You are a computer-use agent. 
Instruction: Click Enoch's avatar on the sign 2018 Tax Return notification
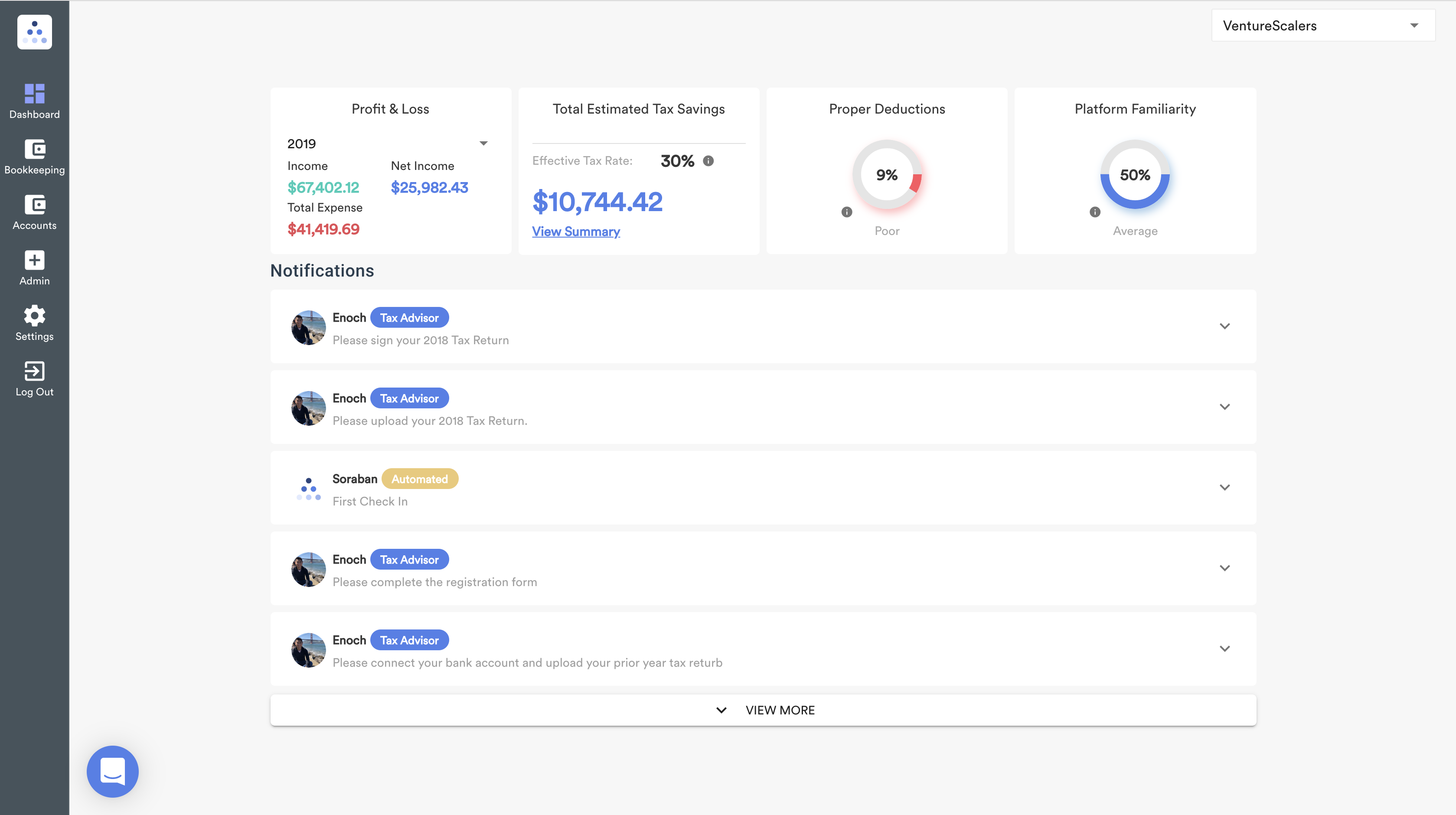[309, 327]
